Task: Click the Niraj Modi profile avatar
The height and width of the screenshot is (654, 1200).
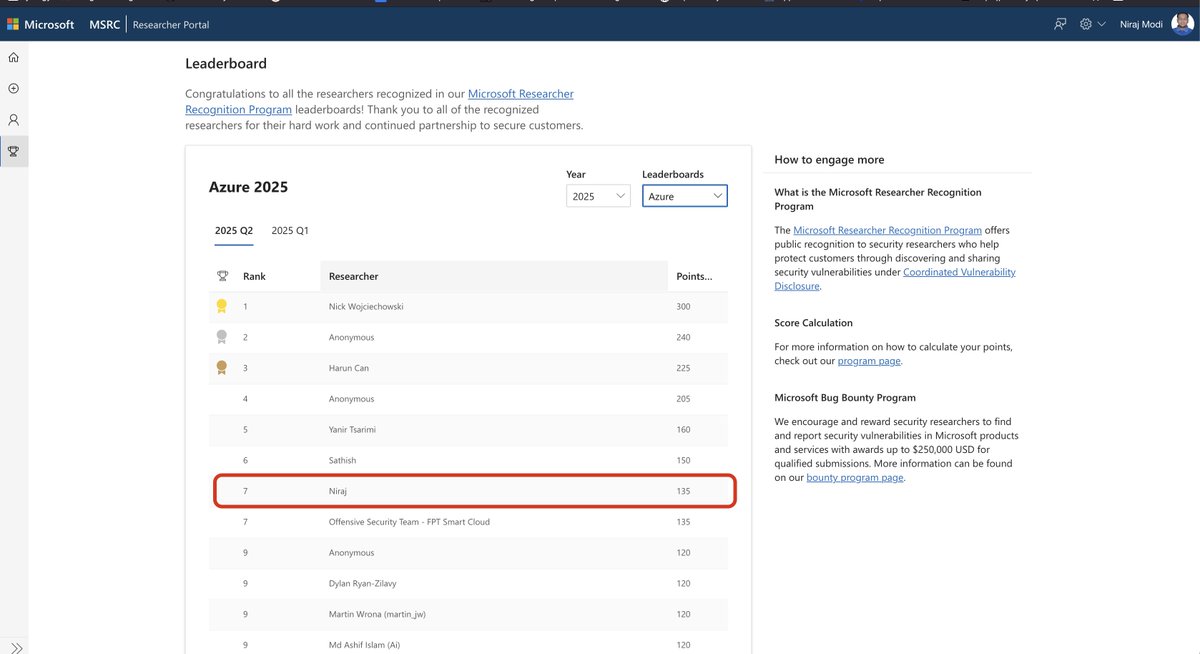Action: (1182, 24)
